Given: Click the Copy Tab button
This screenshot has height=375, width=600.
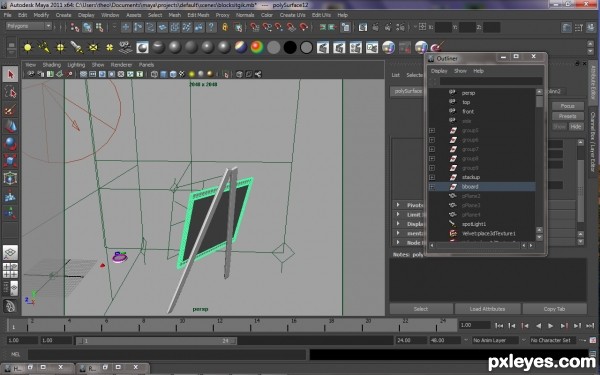Looking at the screenshot, I should coord(554,309).
